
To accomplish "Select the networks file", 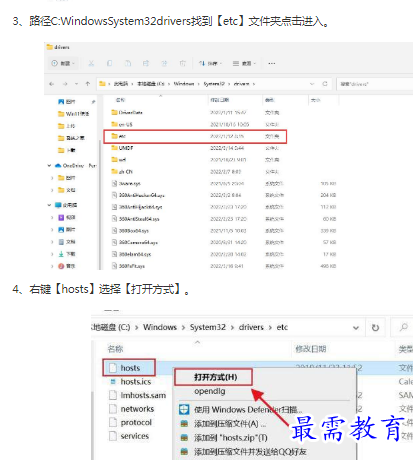I will [x=132, y=409].
